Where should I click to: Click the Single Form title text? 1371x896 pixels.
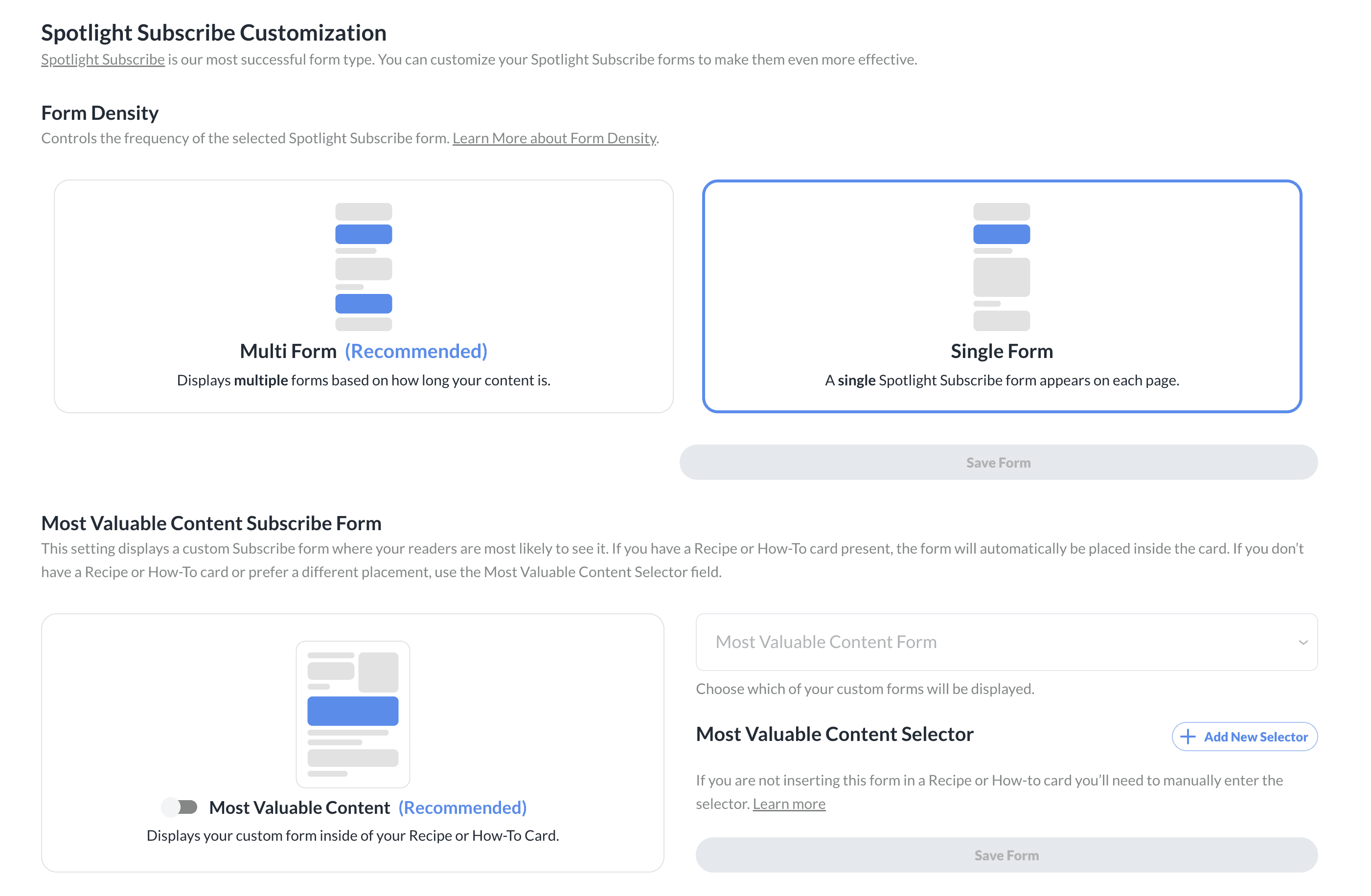(1001, 351)
